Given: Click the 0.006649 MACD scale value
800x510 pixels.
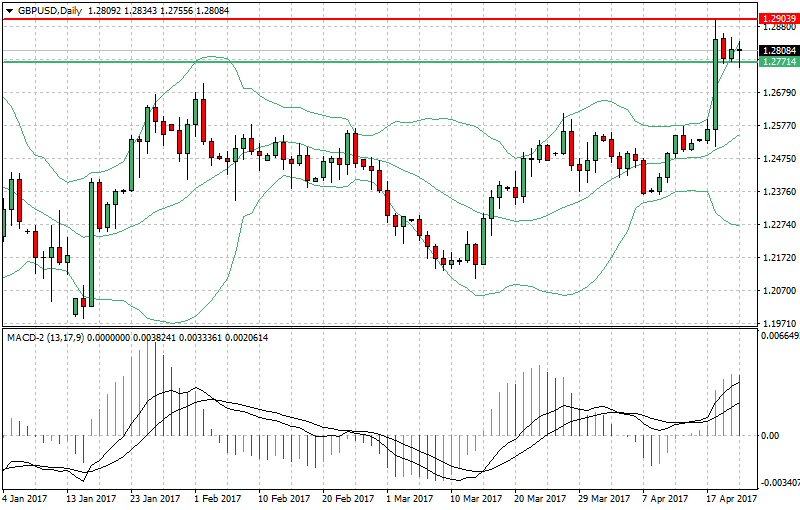Looking at the screenshot, I should click(779, 337).
